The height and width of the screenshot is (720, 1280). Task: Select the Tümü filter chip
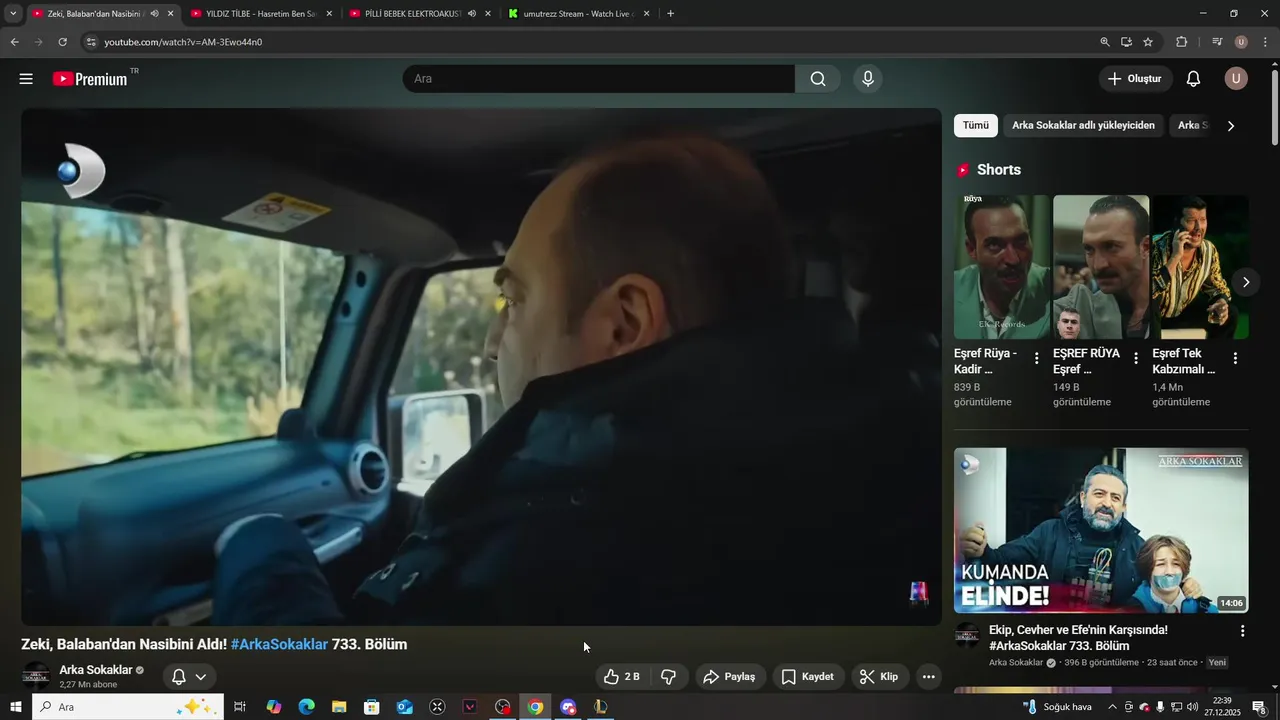pyautogui.click(x=976, y=126)
